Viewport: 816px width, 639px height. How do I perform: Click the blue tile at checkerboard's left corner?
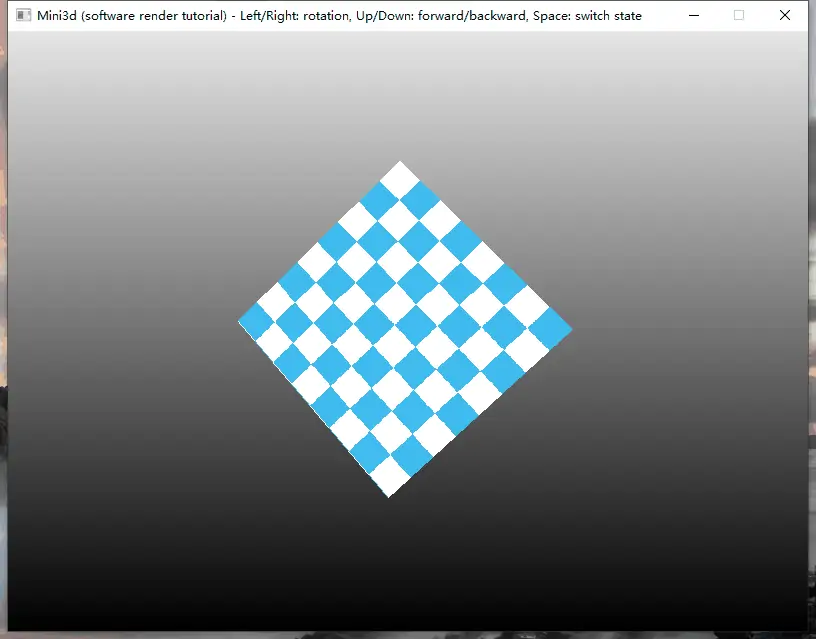coord(256,322)
